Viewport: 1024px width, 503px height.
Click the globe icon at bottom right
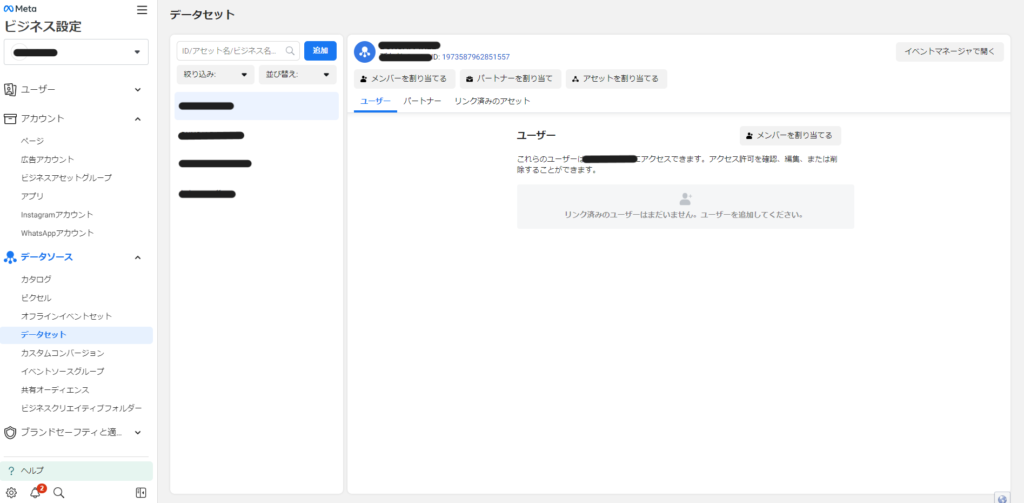(1001, 497)
